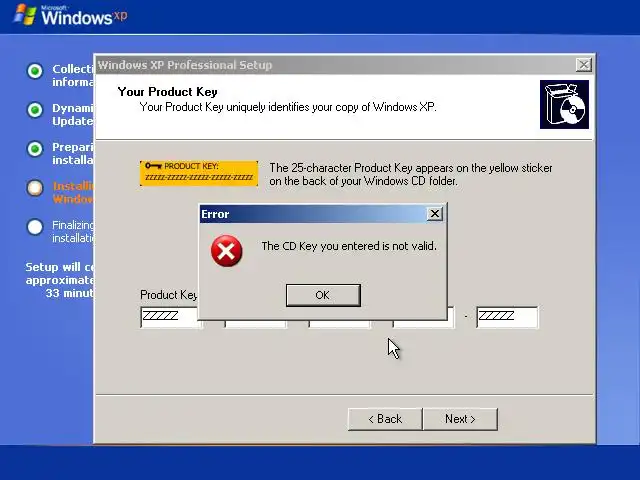The width and height of the screenshot is (640, 480).
Task: Click 'Setup will complete' time estimate text
Action: (60, 280)
